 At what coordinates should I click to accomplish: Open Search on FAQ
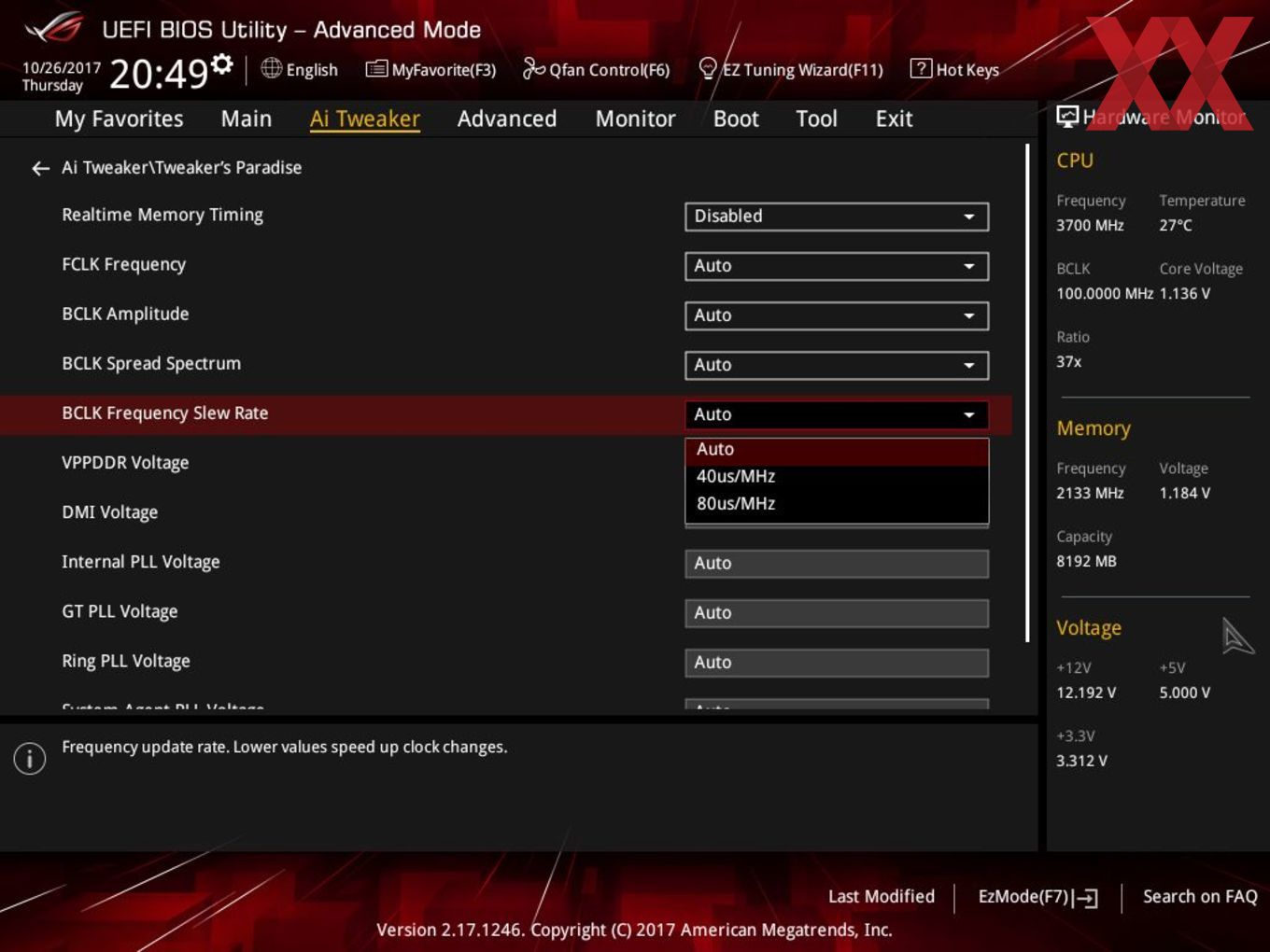click(1200, 896)
